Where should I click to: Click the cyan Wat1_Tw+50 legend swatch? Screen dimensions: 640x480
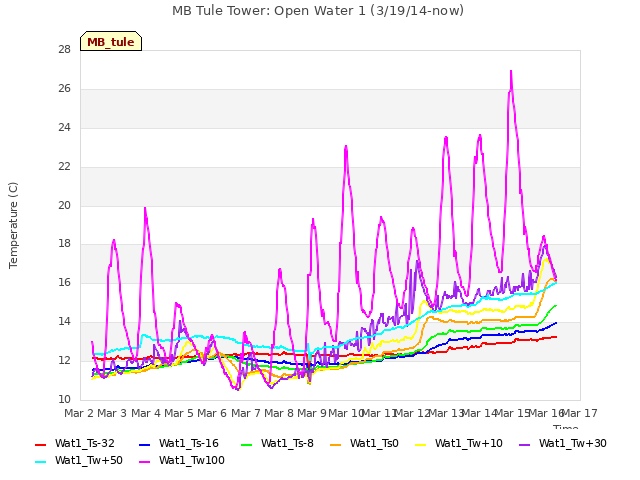tap(40, 462)
